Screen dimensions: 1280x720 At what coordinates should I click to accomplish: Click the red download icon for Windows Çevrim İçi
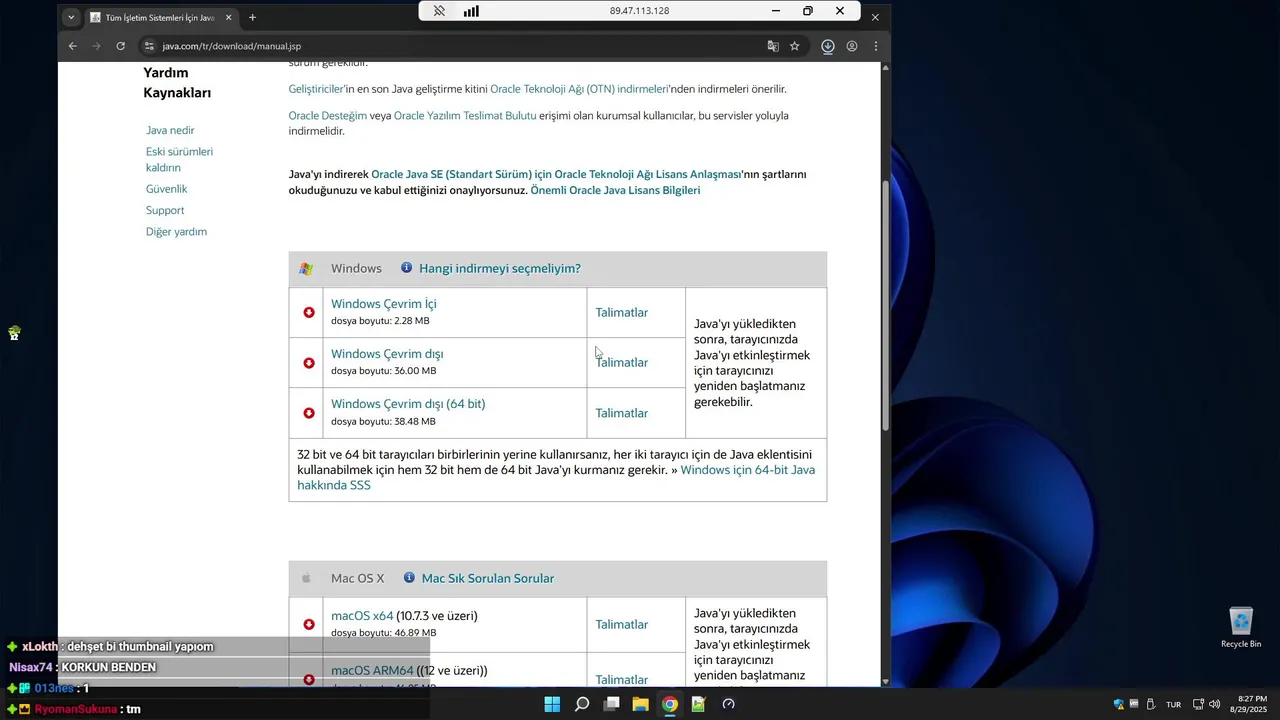click(x=309, y=312)
